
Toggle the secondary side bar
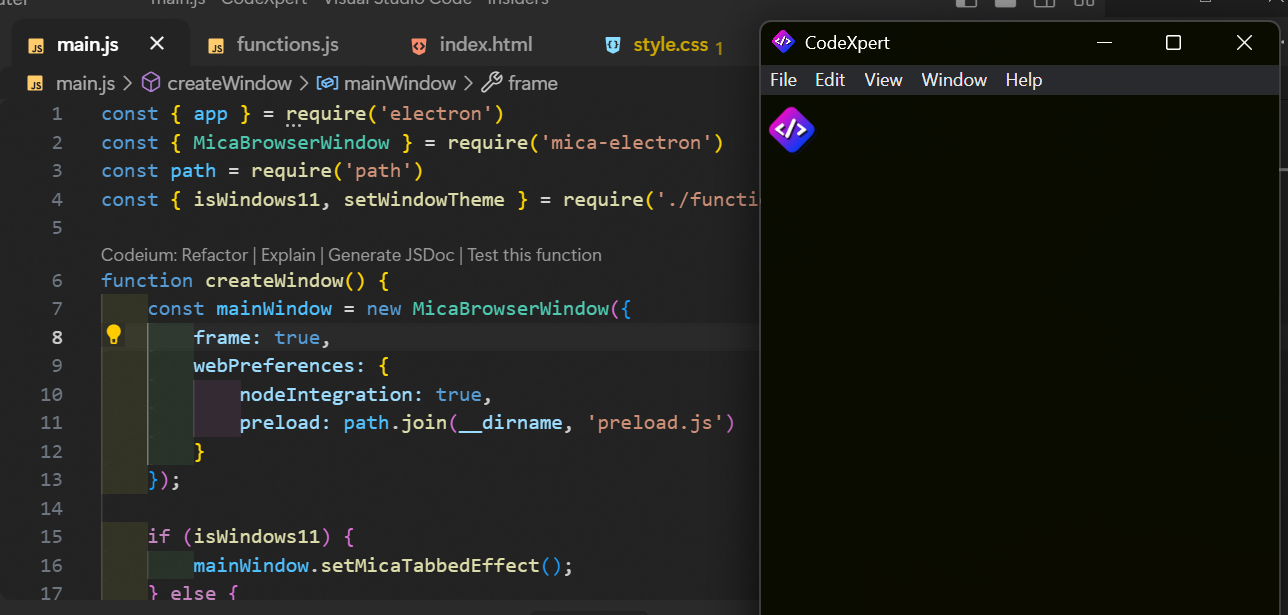[x=1043, y=5]
